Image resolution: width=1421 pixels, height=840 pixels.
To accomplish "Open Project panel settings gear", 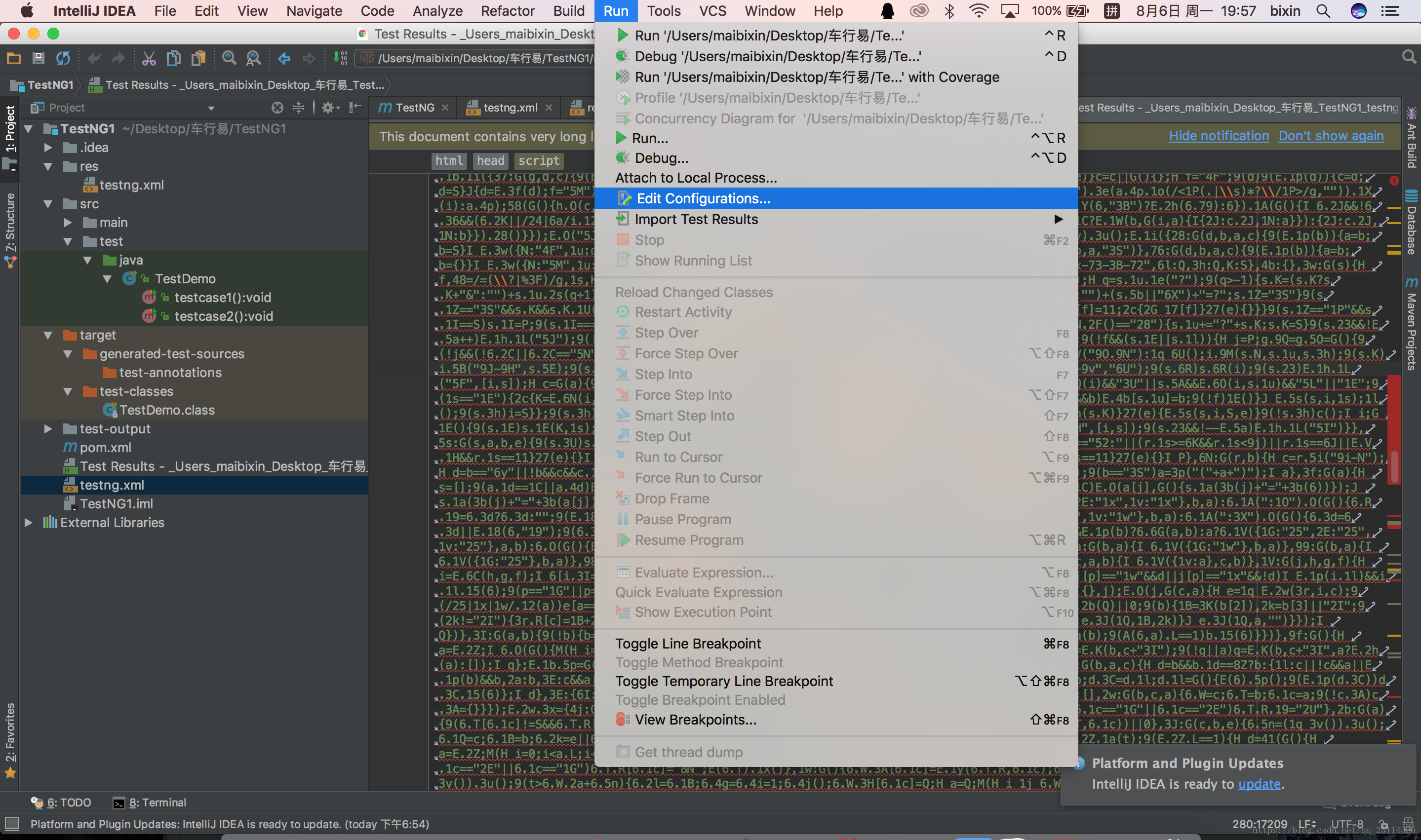I will 330,108.
